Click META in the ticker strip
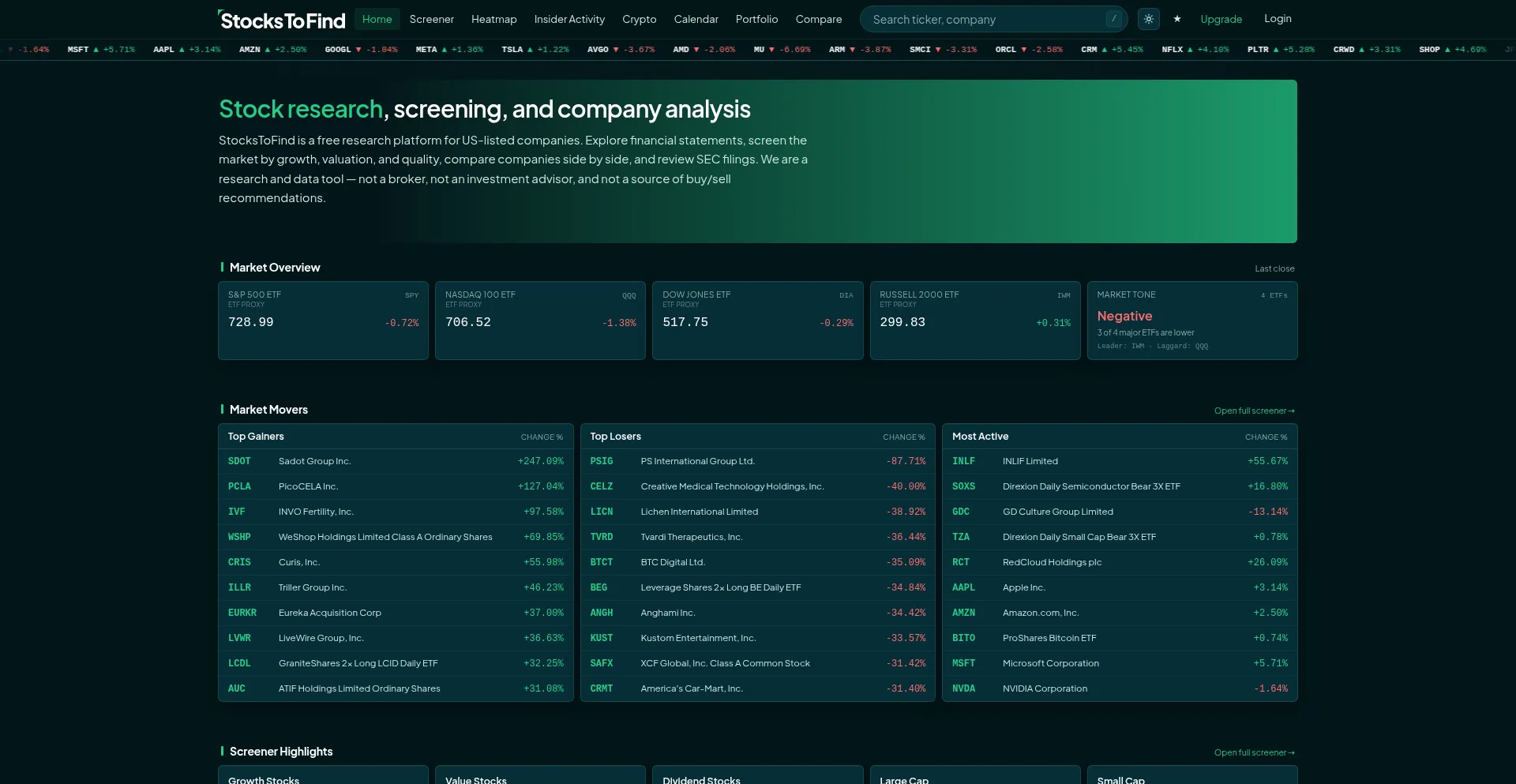The image size is (1516, 784). (x=449, y=50)
